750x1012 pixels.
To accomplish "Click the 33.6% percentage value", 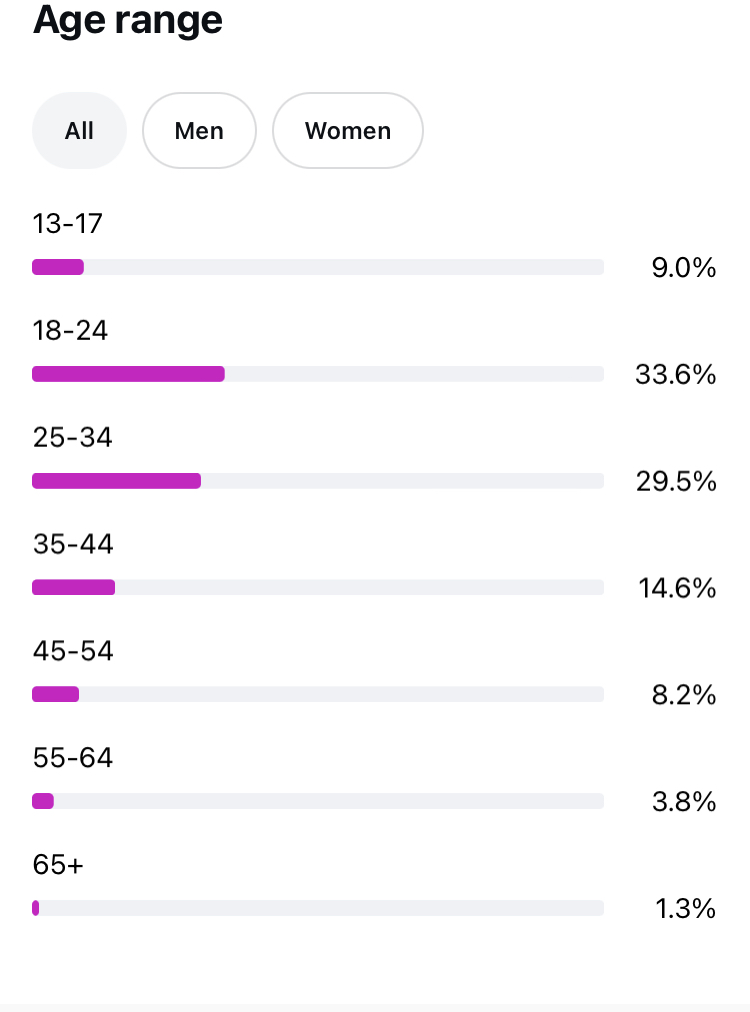I will 676,375.
